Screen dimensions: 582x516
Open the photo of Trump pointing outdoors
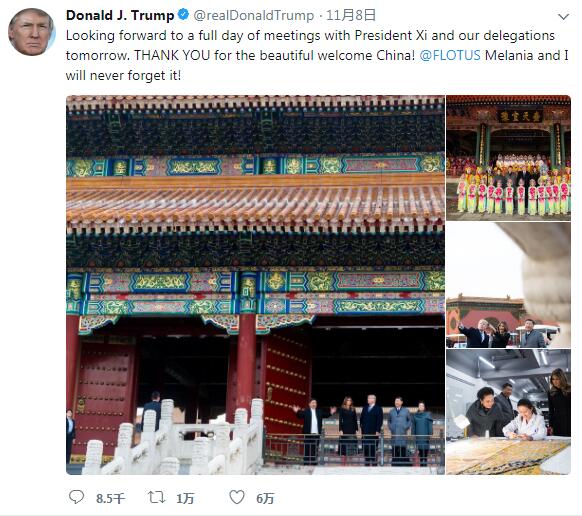tap(509, 285)
